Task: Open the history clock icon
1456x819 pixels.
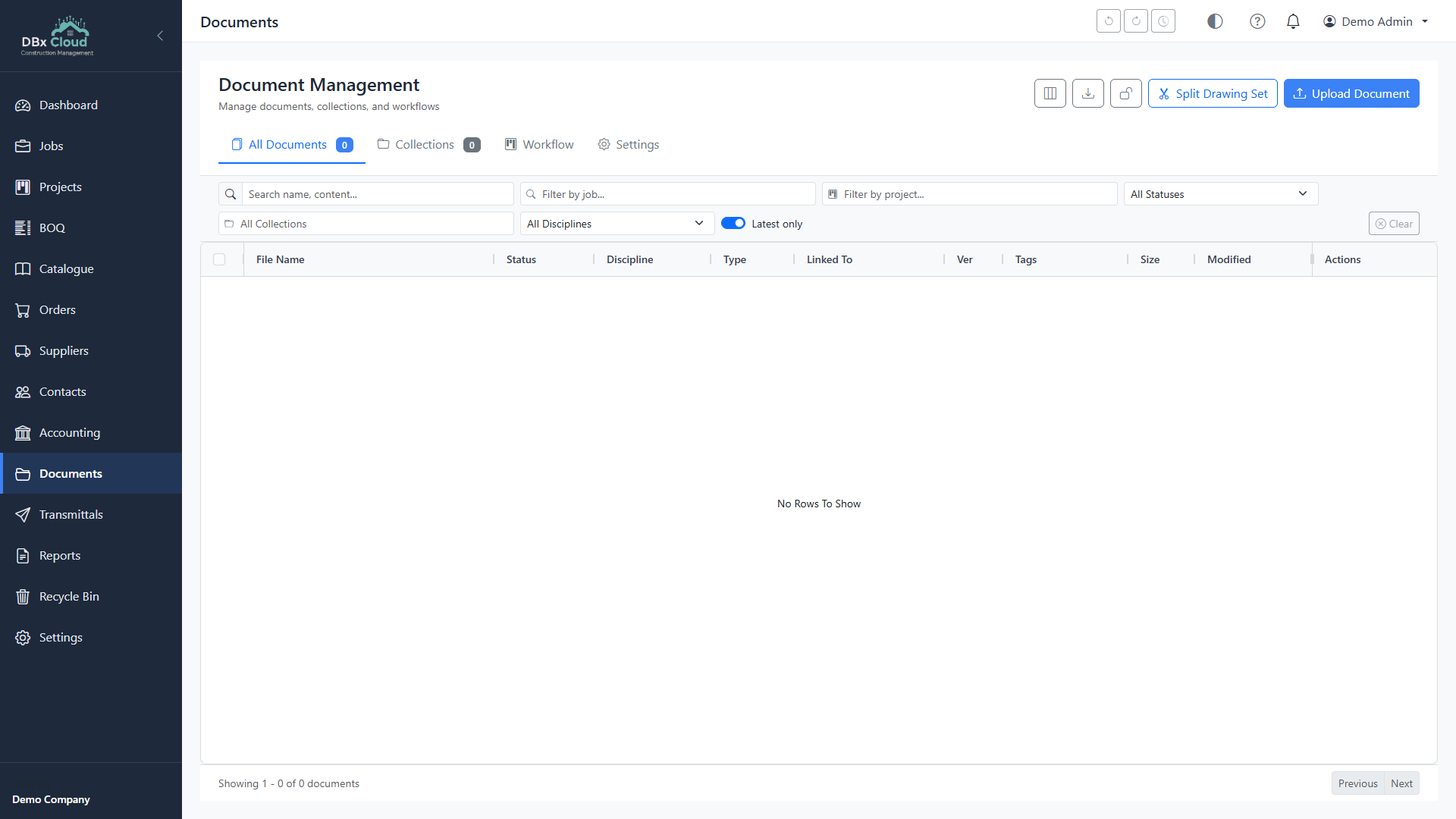Action: tap(1163, 20)
